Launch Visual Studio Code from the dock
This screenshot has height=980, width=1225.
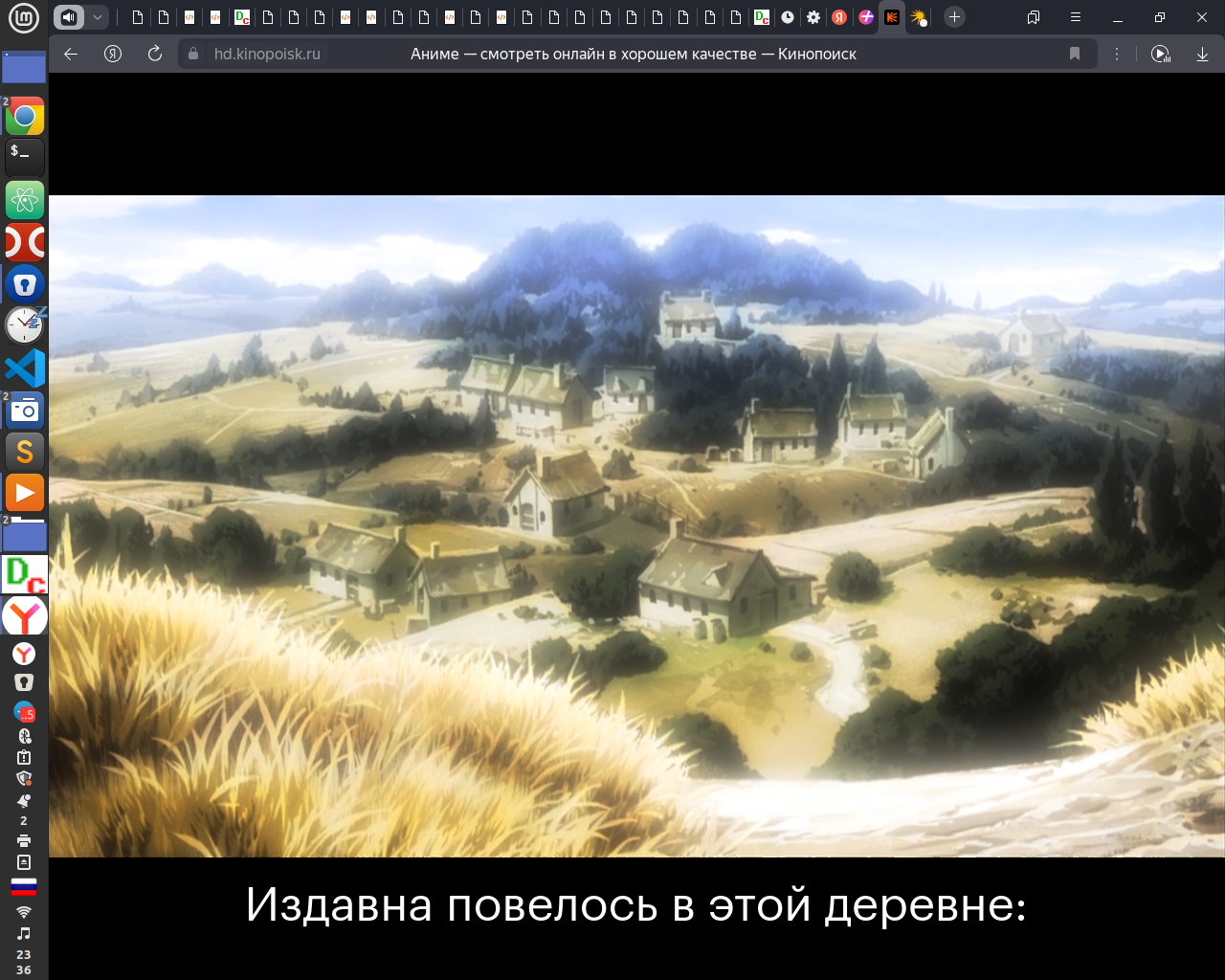click(25, 368)
